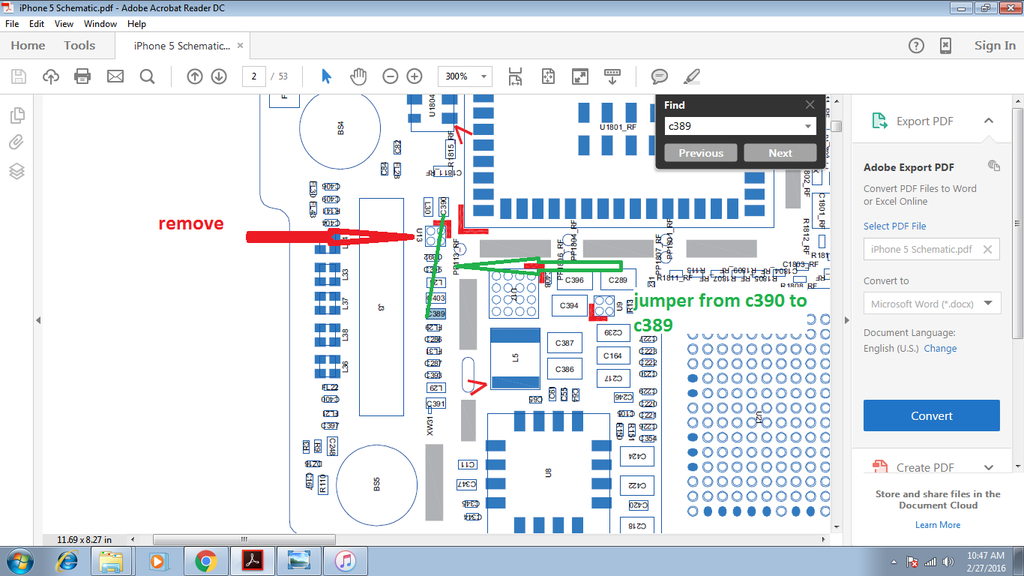
Task: Click the page number field
Action: coord(257,76)
